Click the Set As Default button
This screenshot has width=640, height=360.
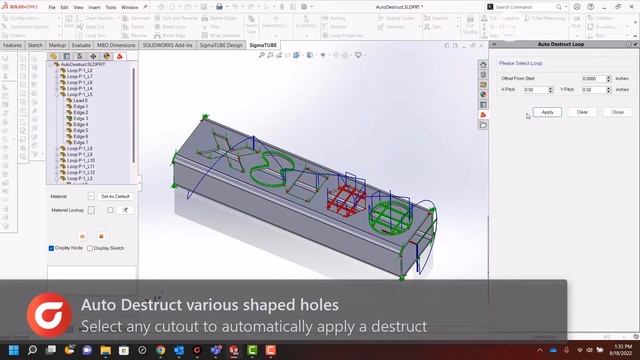point(115,196)
